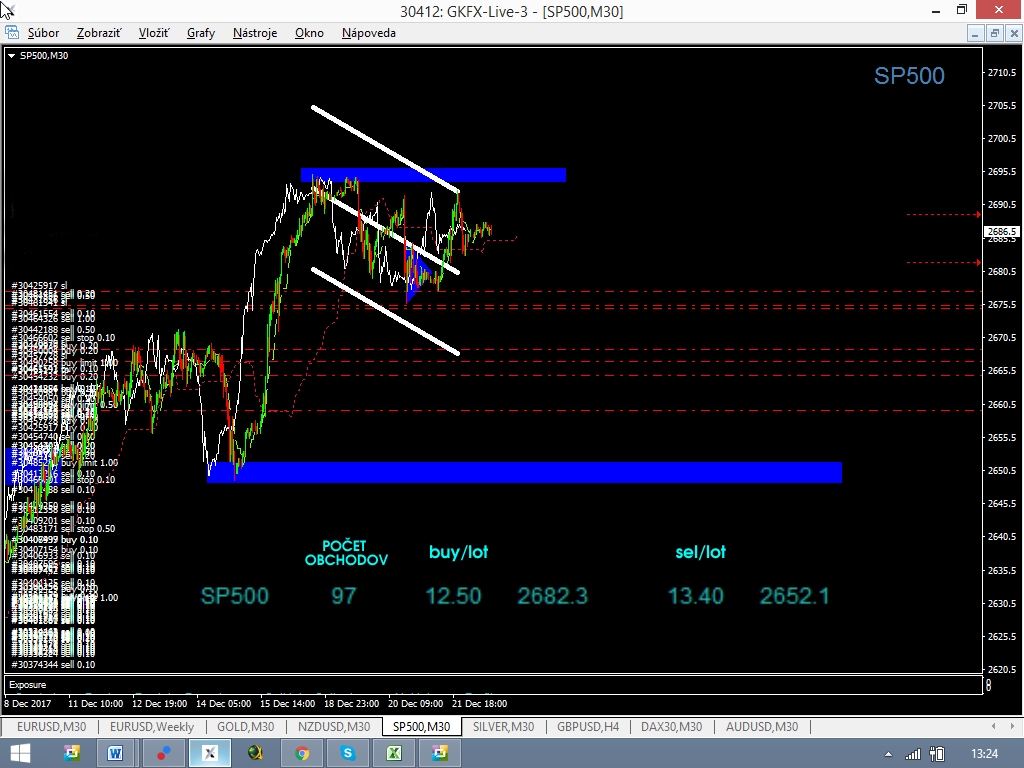Switch to the SILVER,M30 chart tab
The width and height of the screenshot is (1024, 768).
coord(503,726)
